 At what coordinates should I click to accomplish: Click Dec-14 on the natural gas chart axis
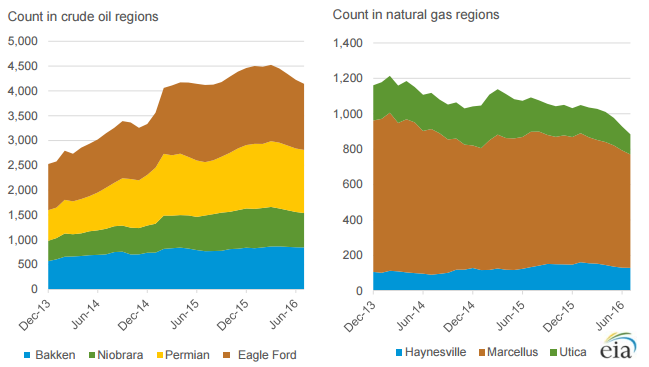[459, 317]
